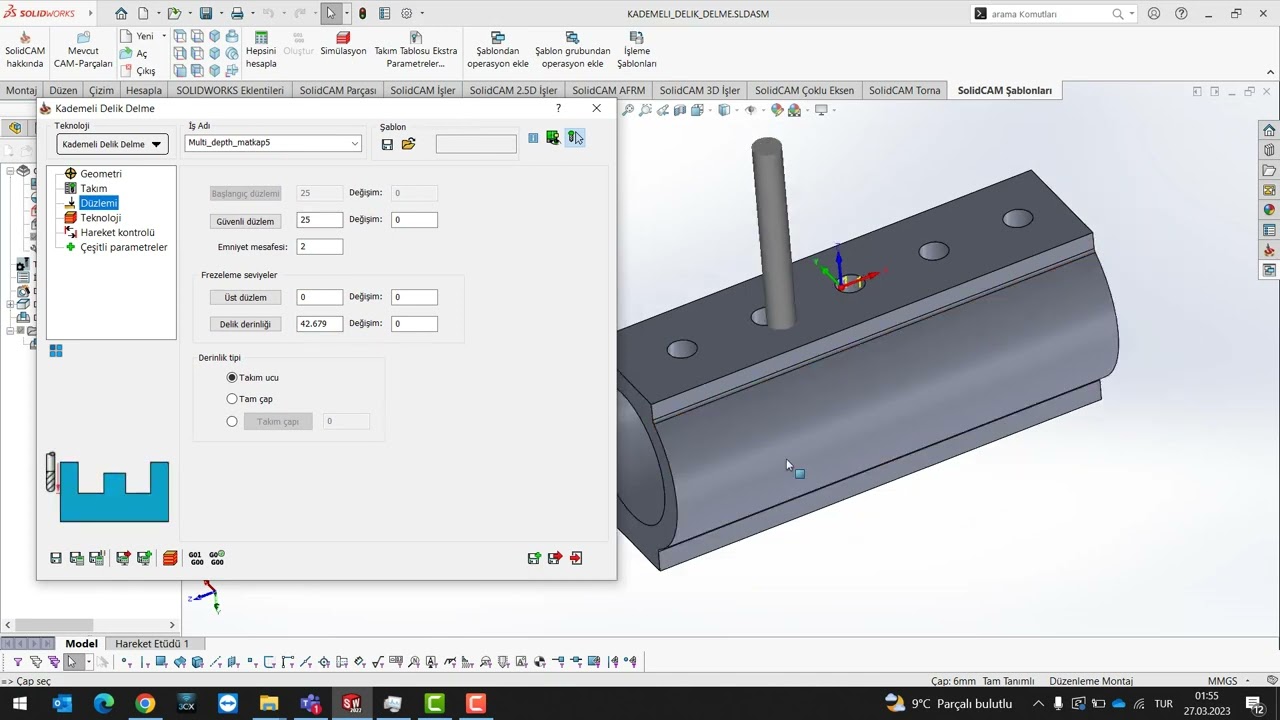
Task: Open Chrome from the taskbar
Action: (145, 703)
